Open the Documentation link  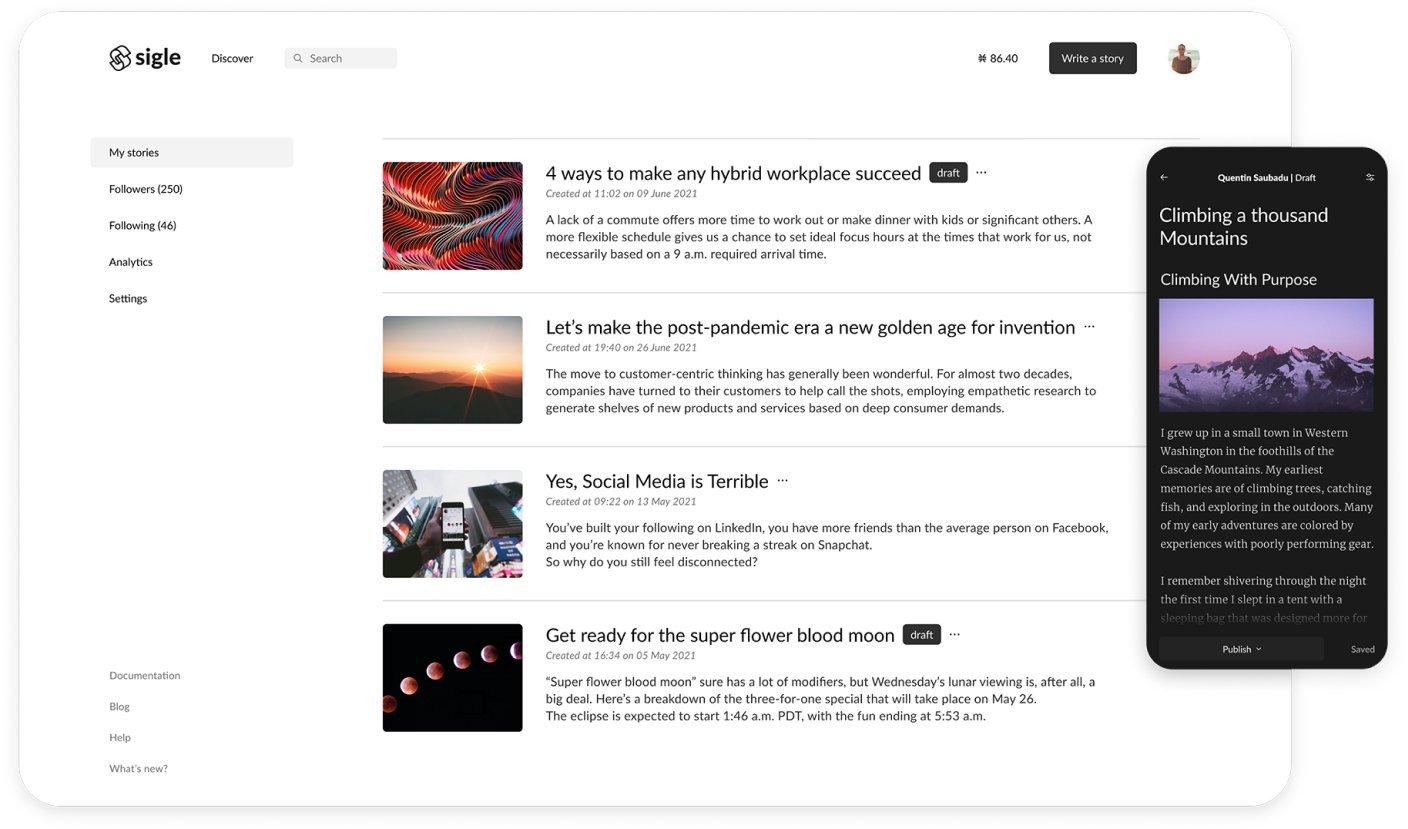click(145, 675)
